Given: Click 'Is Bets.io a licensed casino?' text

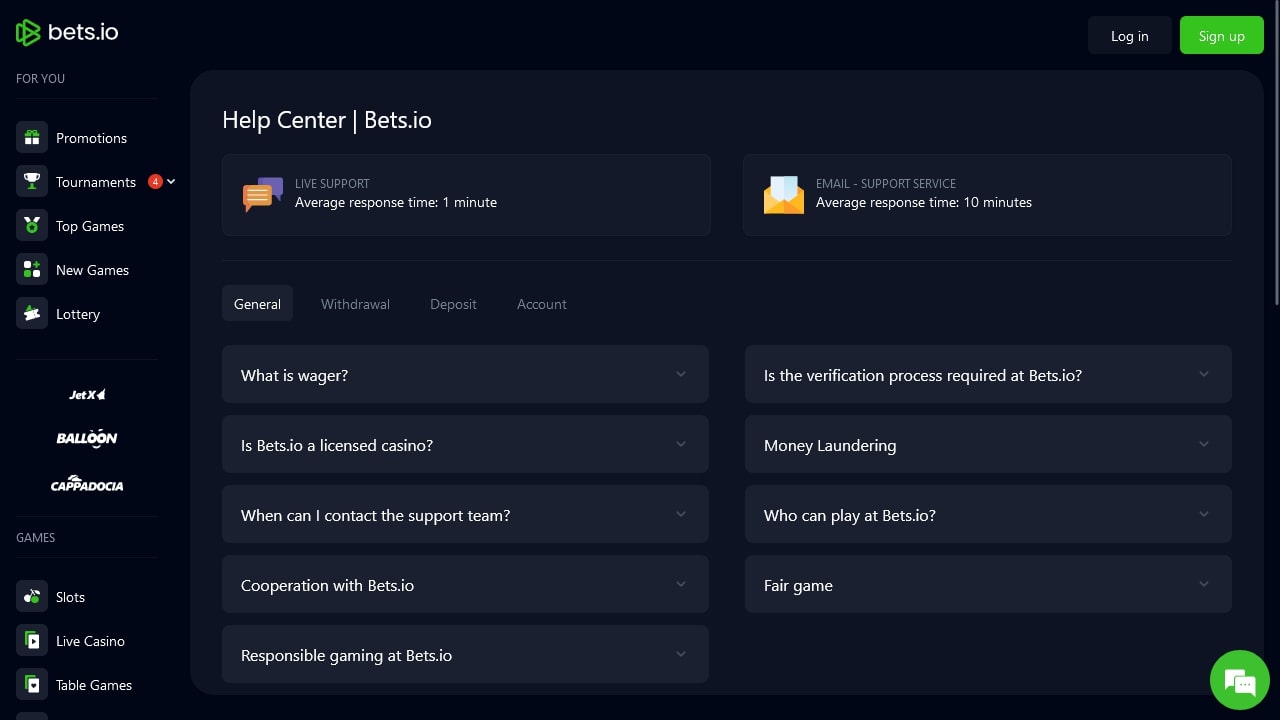Looking at the screenshot, I should pos(337,445).
